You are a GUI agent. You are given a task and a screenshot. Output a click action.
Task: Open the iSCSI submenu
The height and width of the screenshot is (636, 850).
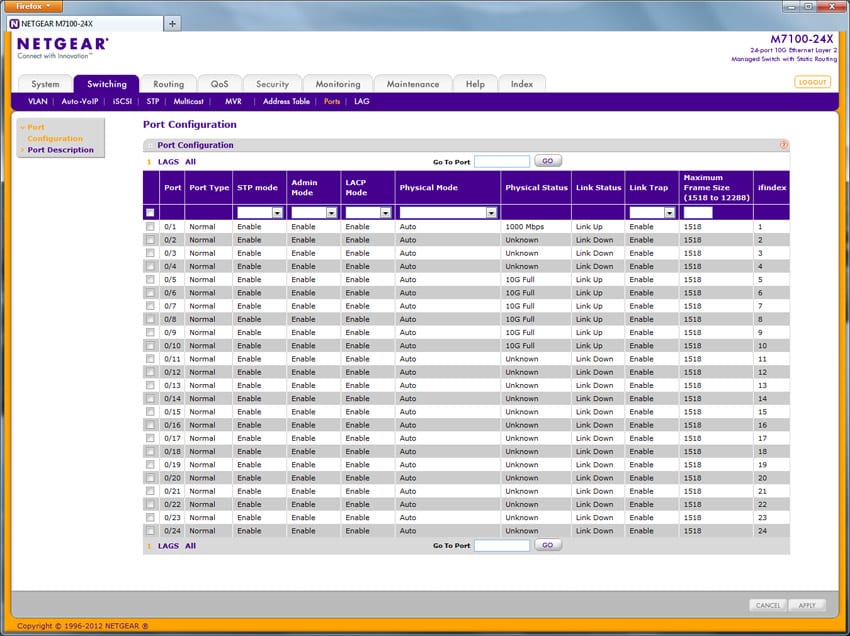[122, 101]
